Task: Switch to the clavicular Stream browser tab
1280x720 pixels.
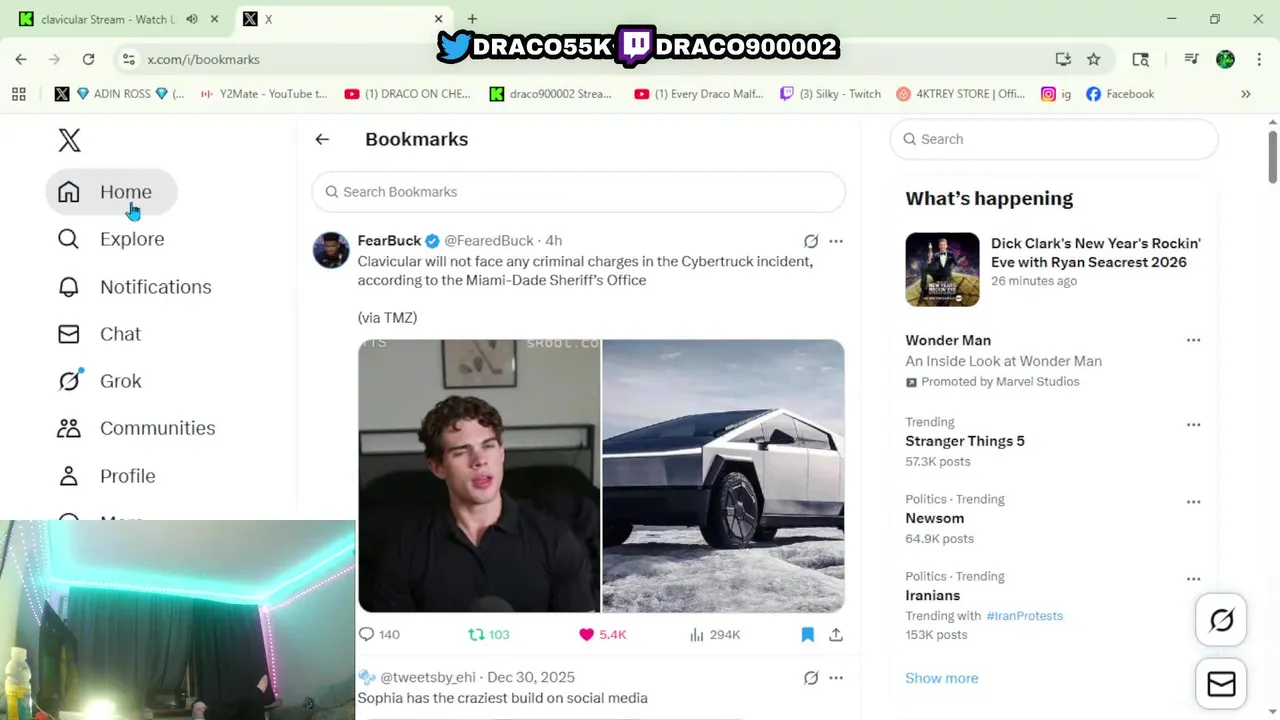Action: 105,19
